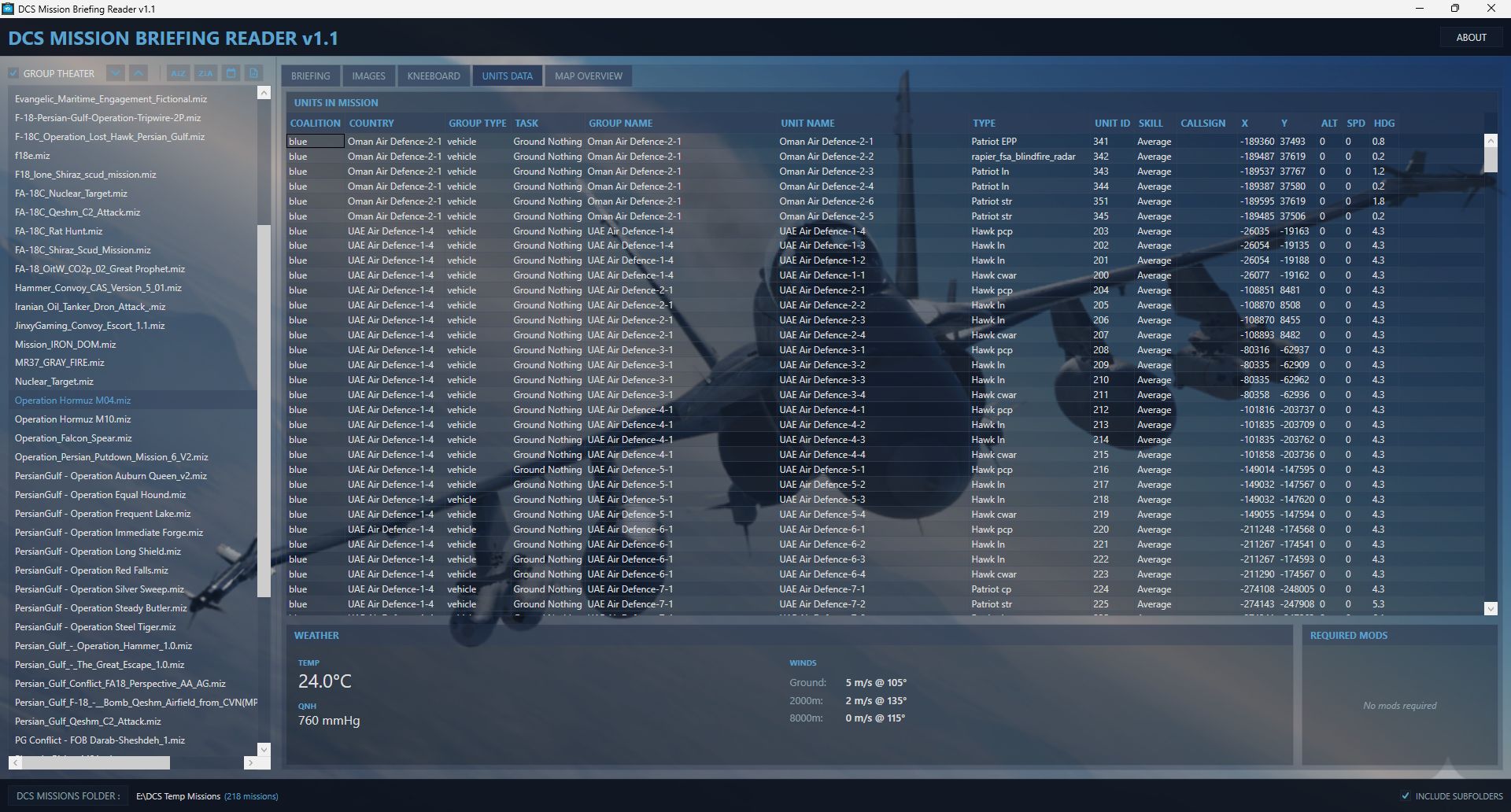The image size is (1511, 812).
Task: Click mission list scroll up arrow
Action: click(x=264, y=94)
